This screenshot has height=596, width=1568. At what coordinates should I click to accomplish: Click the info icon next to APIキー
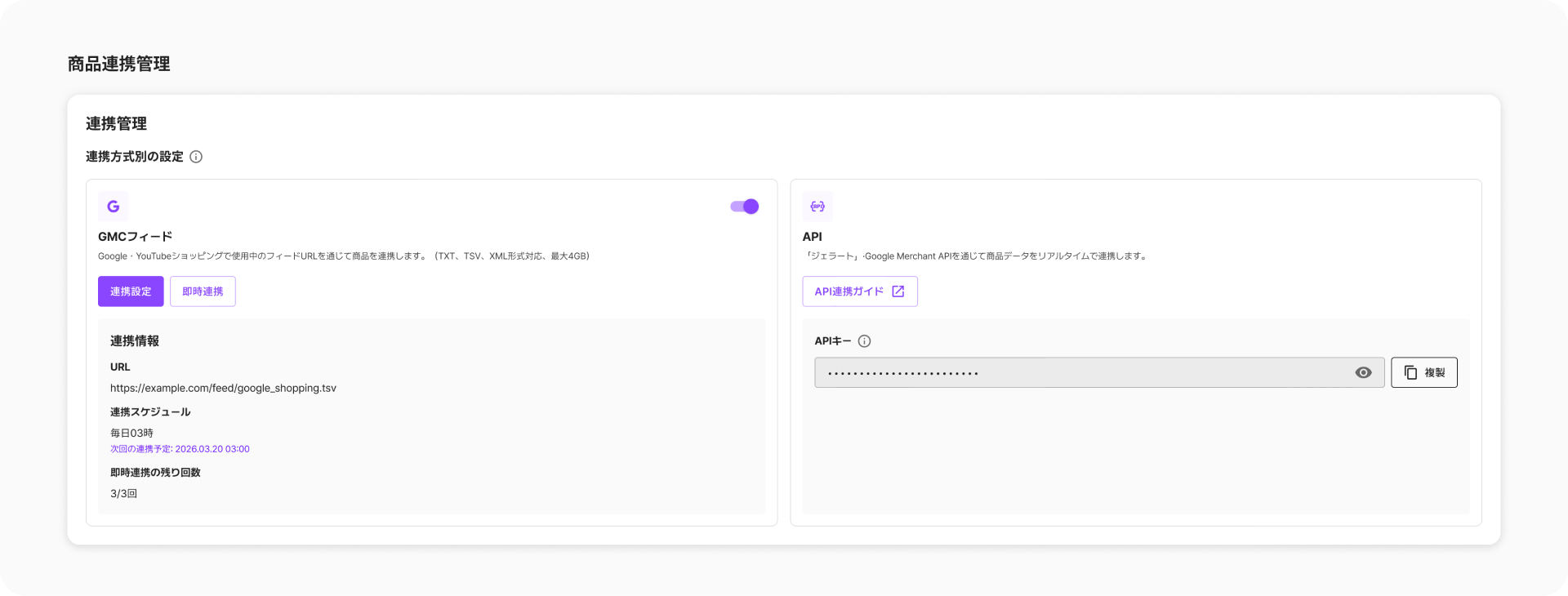865,341
